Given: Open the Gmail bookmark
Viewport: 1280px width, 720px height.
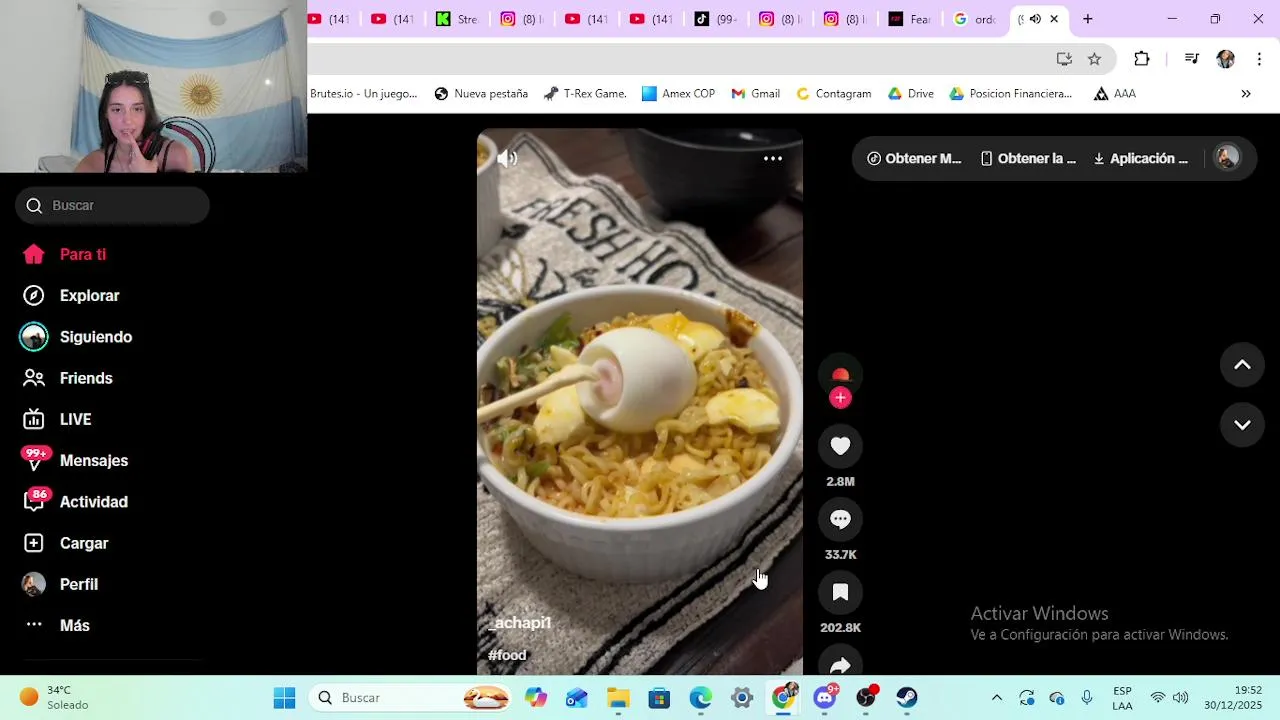Looking at the screenshot, I should click(x=755, y=94).
